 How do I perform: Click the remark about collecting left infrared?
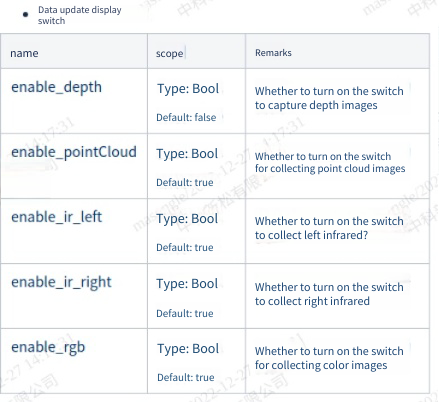point(329,228)
